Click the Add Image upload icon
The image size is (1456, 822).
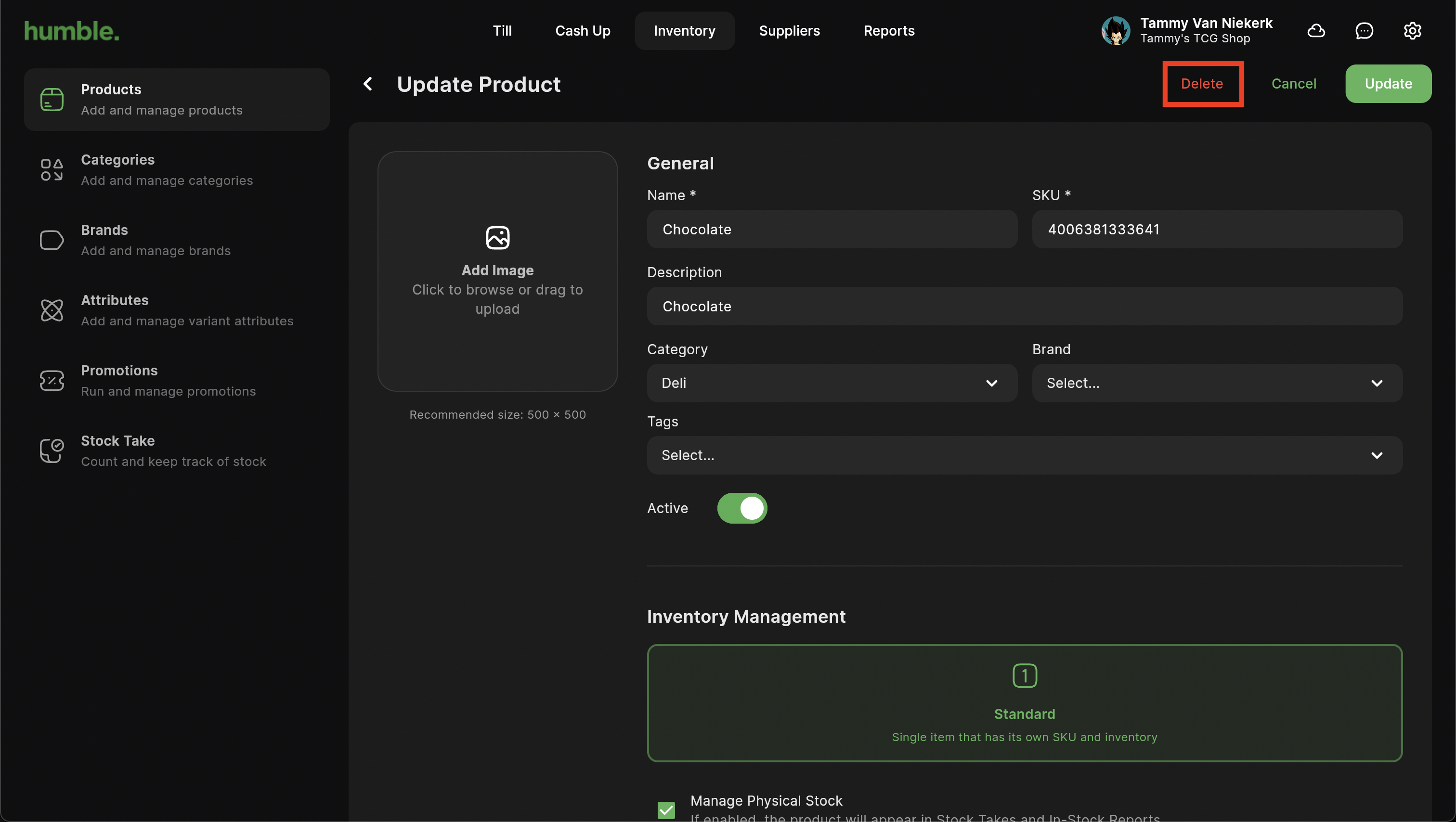point(497,237)
